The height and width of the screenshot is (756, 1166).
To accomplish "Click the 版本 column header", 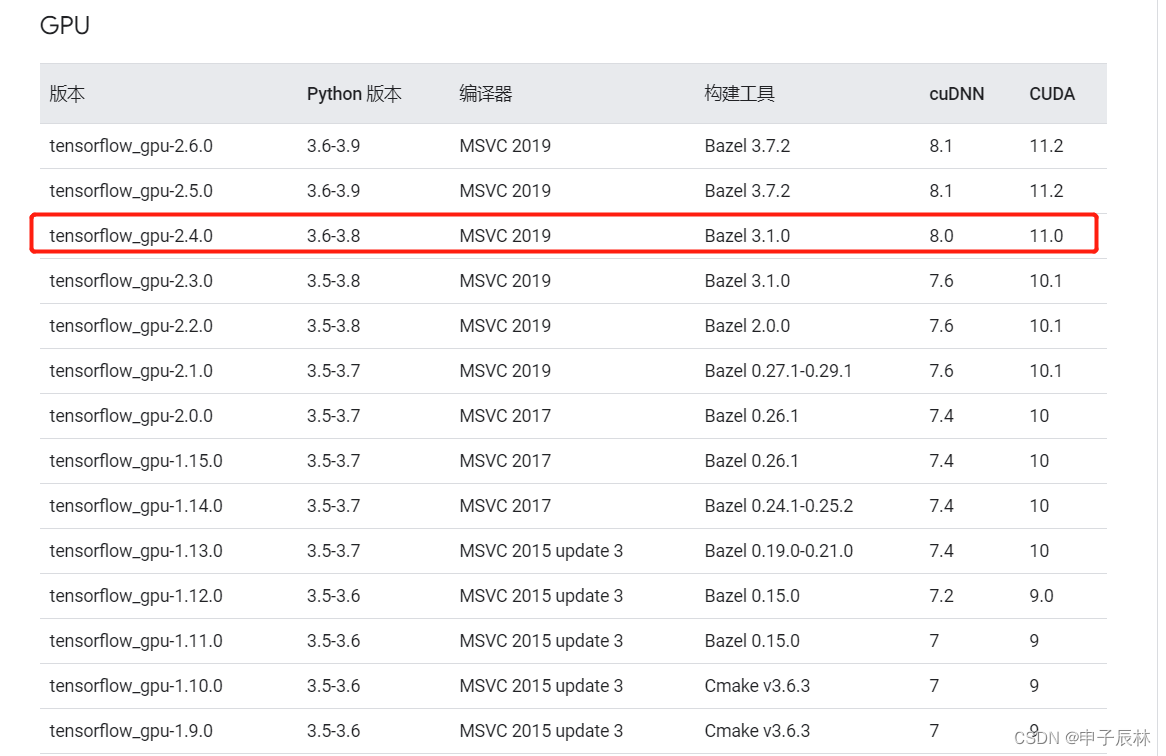I will (67, 94).
